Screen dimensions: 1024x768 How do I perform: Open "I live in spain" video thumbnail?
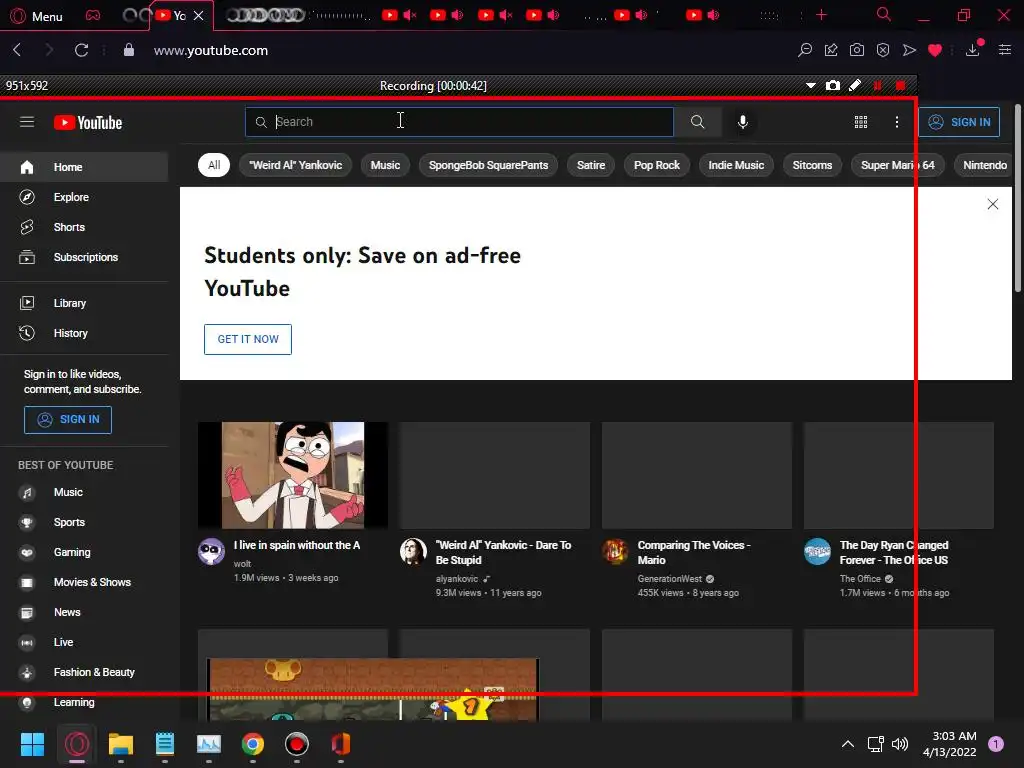293,475
